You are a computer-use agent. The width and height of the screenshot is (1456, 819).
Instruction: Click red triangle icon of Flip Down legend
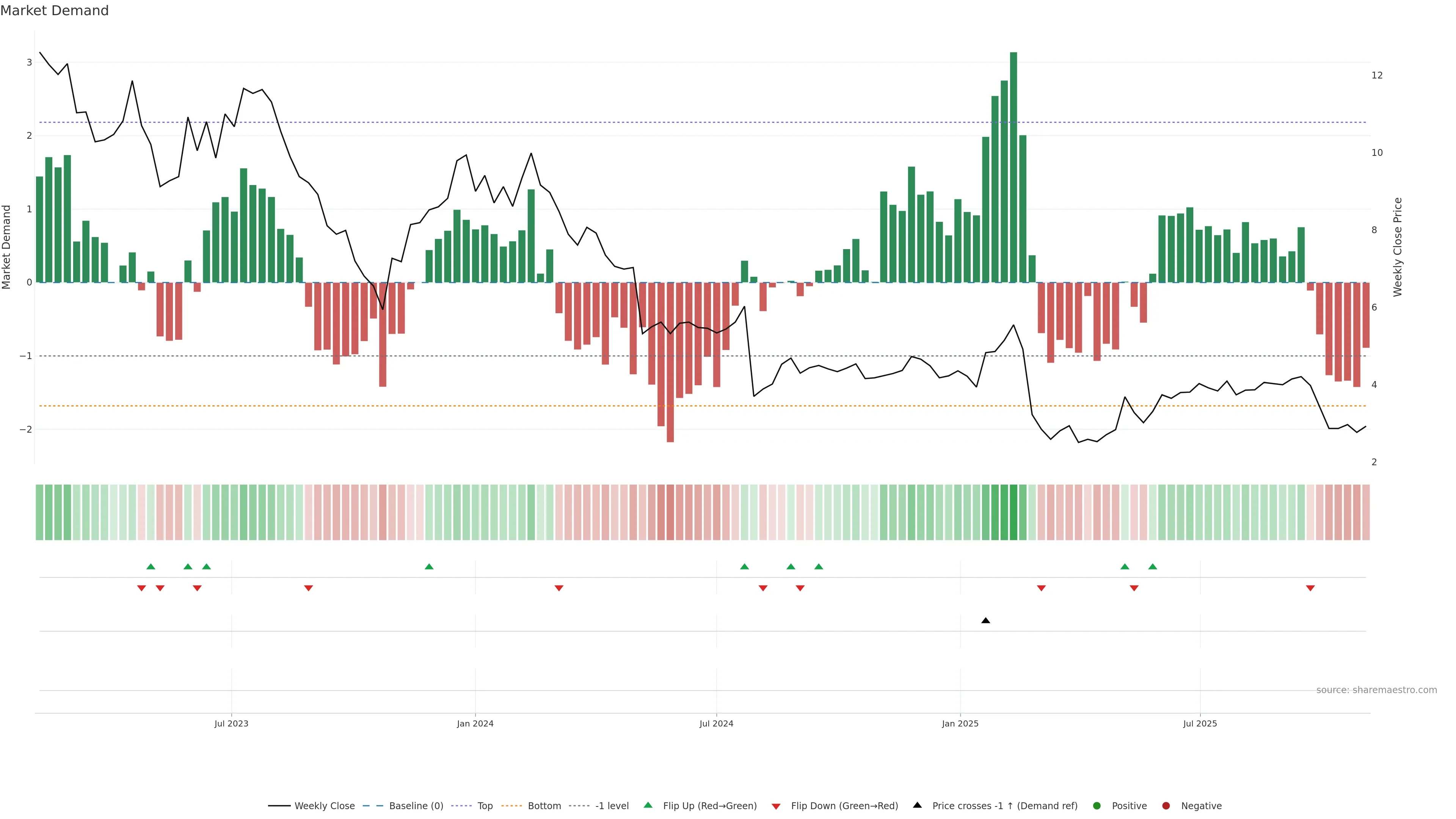click(776, 806)
